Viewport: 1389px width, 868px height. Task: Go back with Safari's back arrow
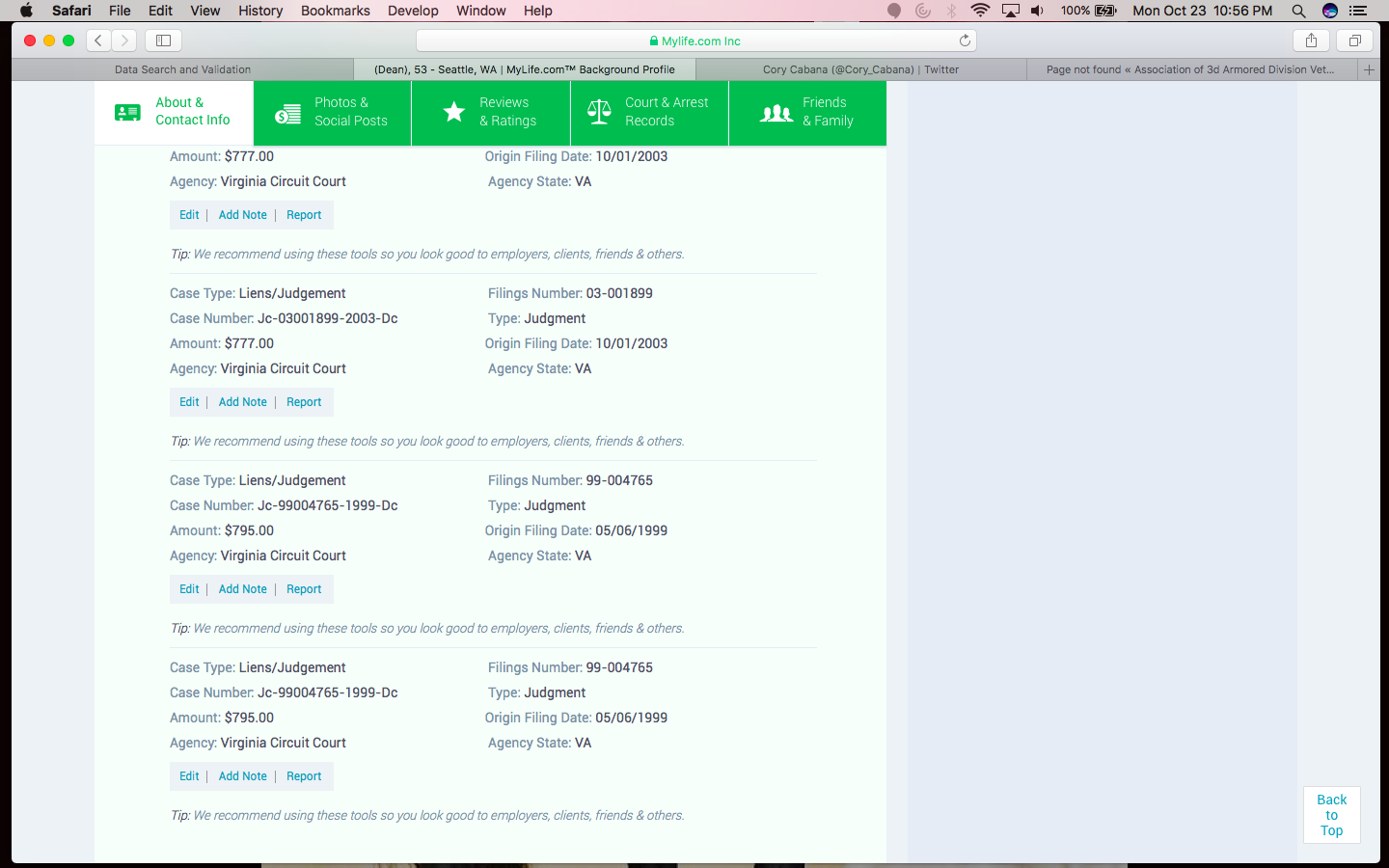[98, 41]
